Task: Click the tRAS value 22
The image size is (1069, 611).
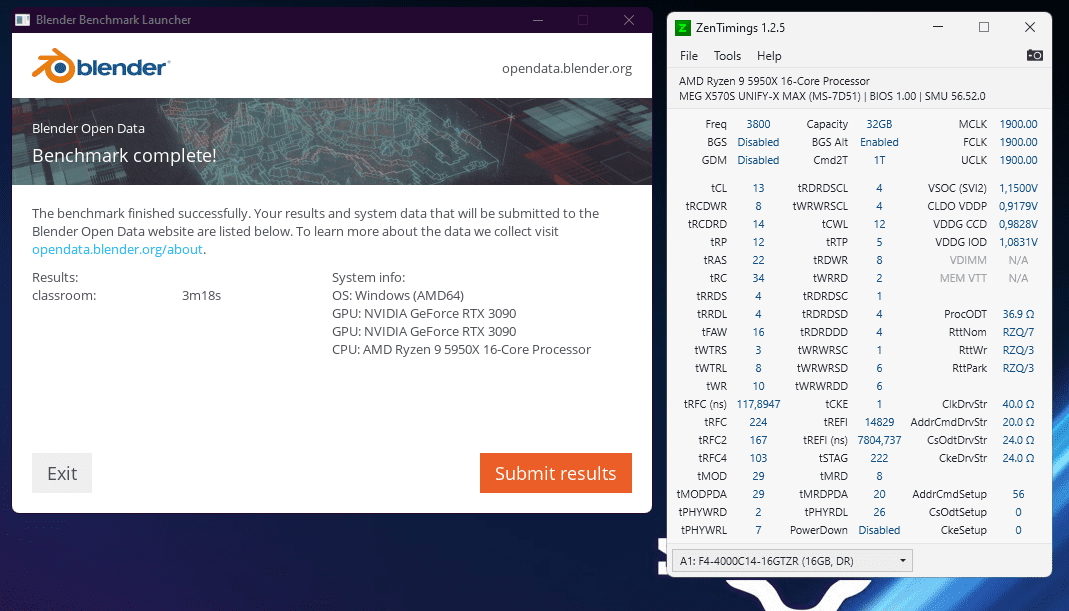Action: click(x=758, y=260)
